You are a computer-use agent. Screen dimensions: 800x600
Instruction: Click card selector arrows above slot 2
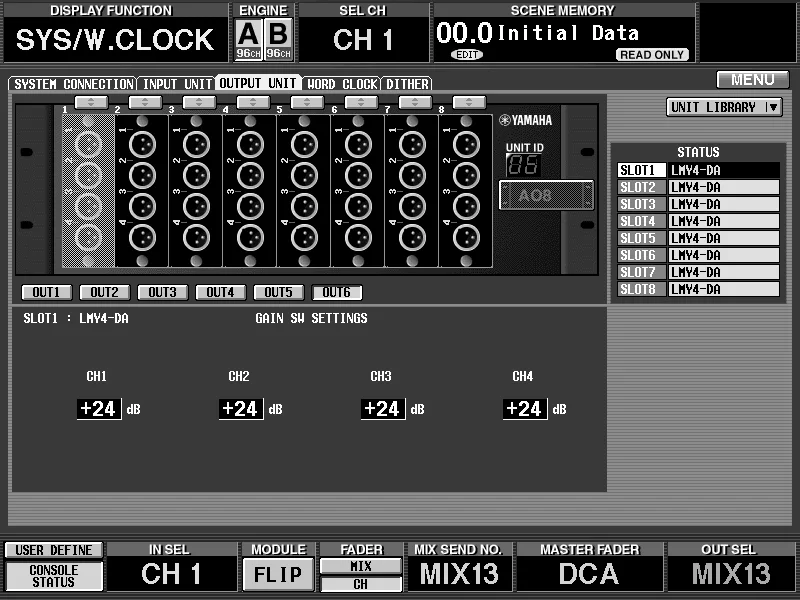coord(145,102)
